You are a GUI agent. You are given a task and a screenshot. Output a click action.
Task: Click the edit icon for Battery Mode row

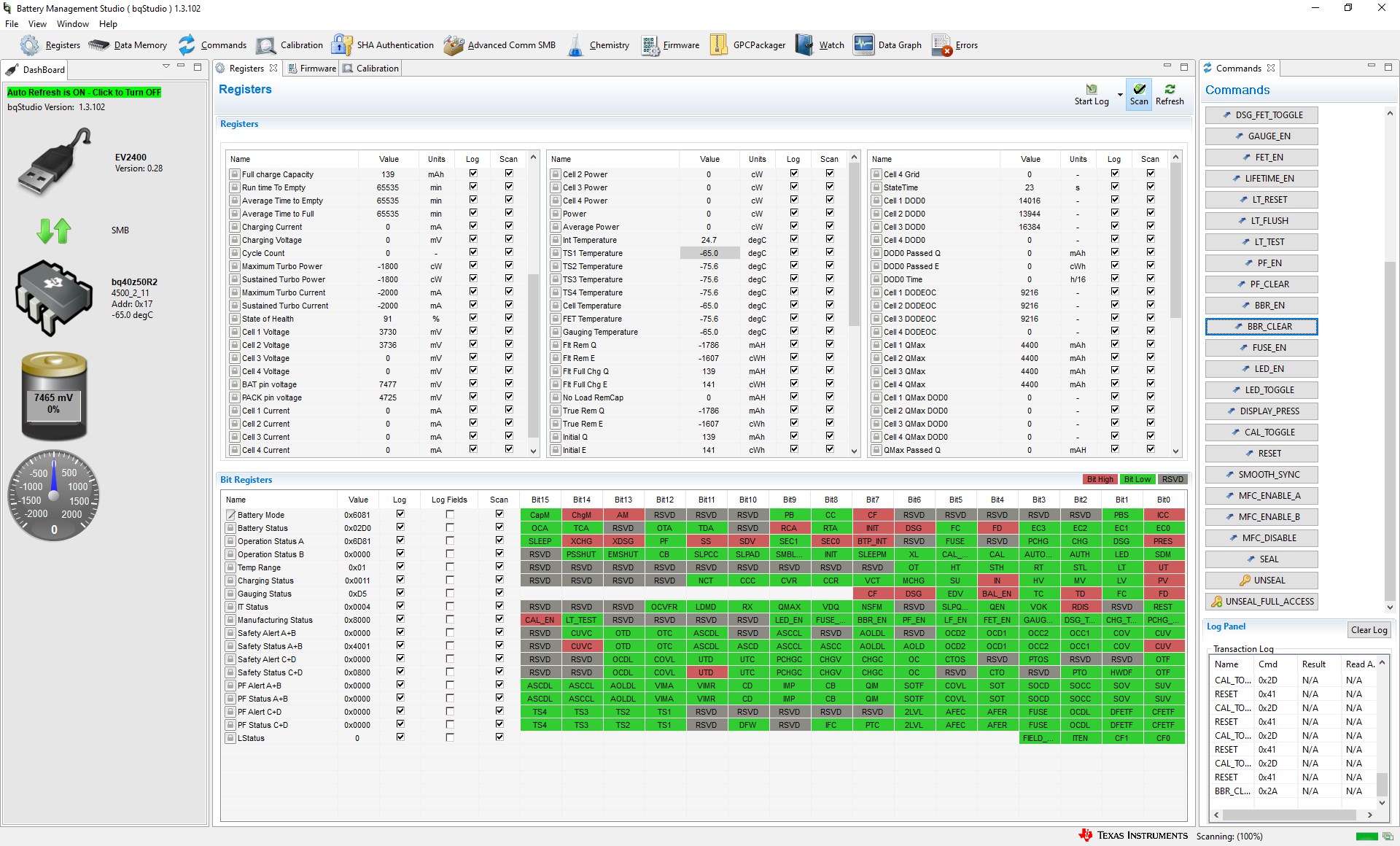pyautogui.click(x=230, y=515)
